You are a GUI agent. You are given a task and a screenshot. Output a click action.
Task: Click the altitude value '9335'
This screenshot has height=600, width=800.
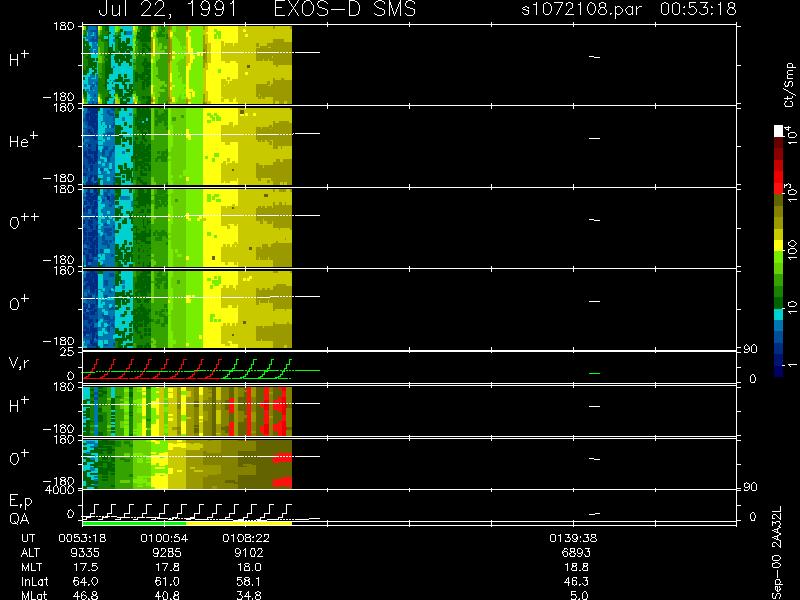pyautogui.click(x=85, y=553)
